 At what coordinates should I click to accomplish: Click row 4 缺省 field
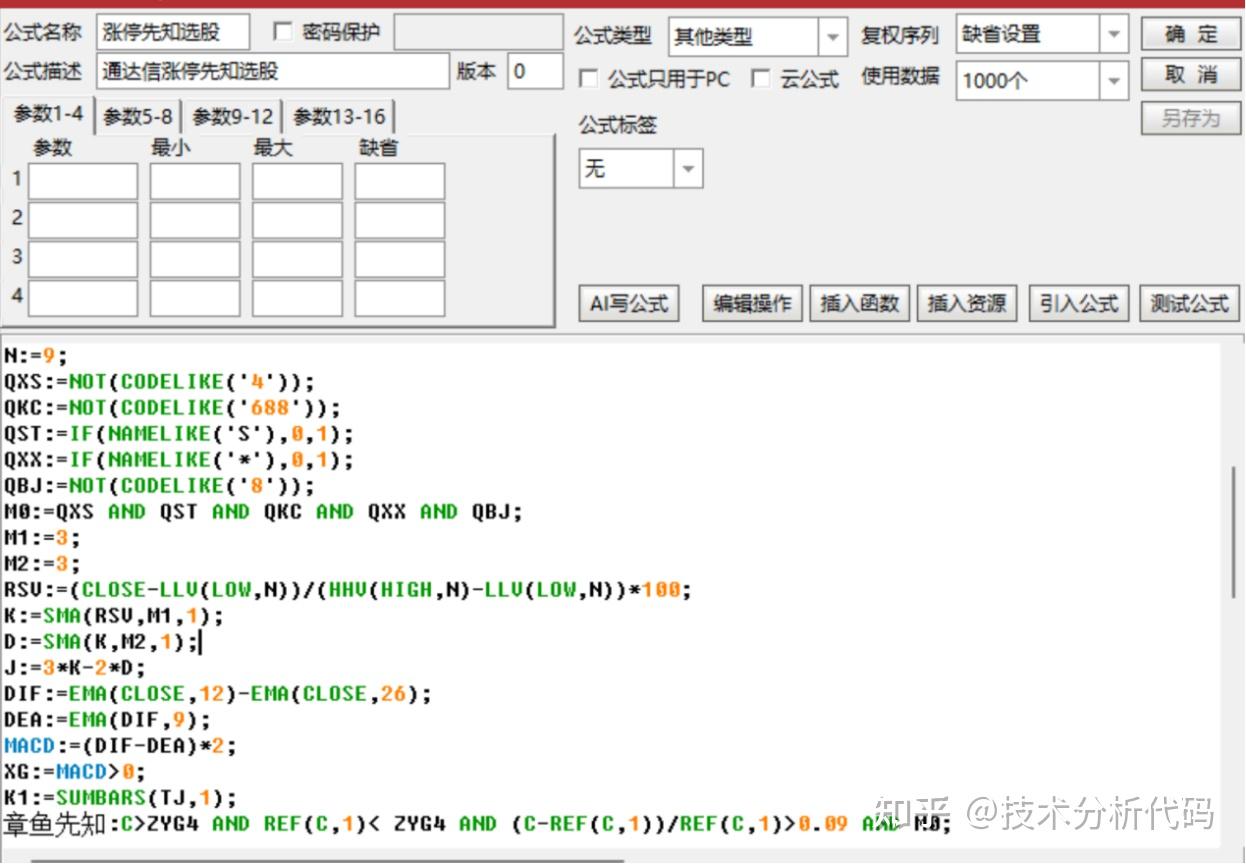coord(400,298)
